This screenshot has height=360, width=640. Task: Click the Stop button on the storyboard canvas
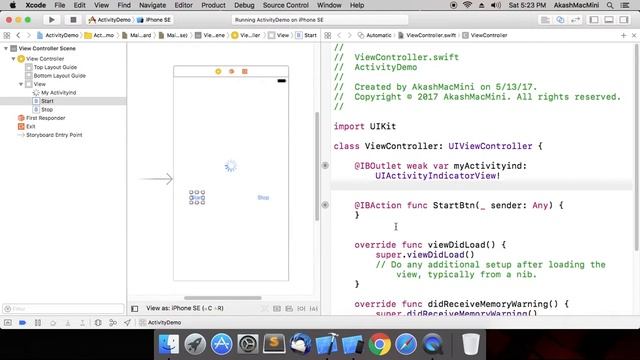coord(263,198)
